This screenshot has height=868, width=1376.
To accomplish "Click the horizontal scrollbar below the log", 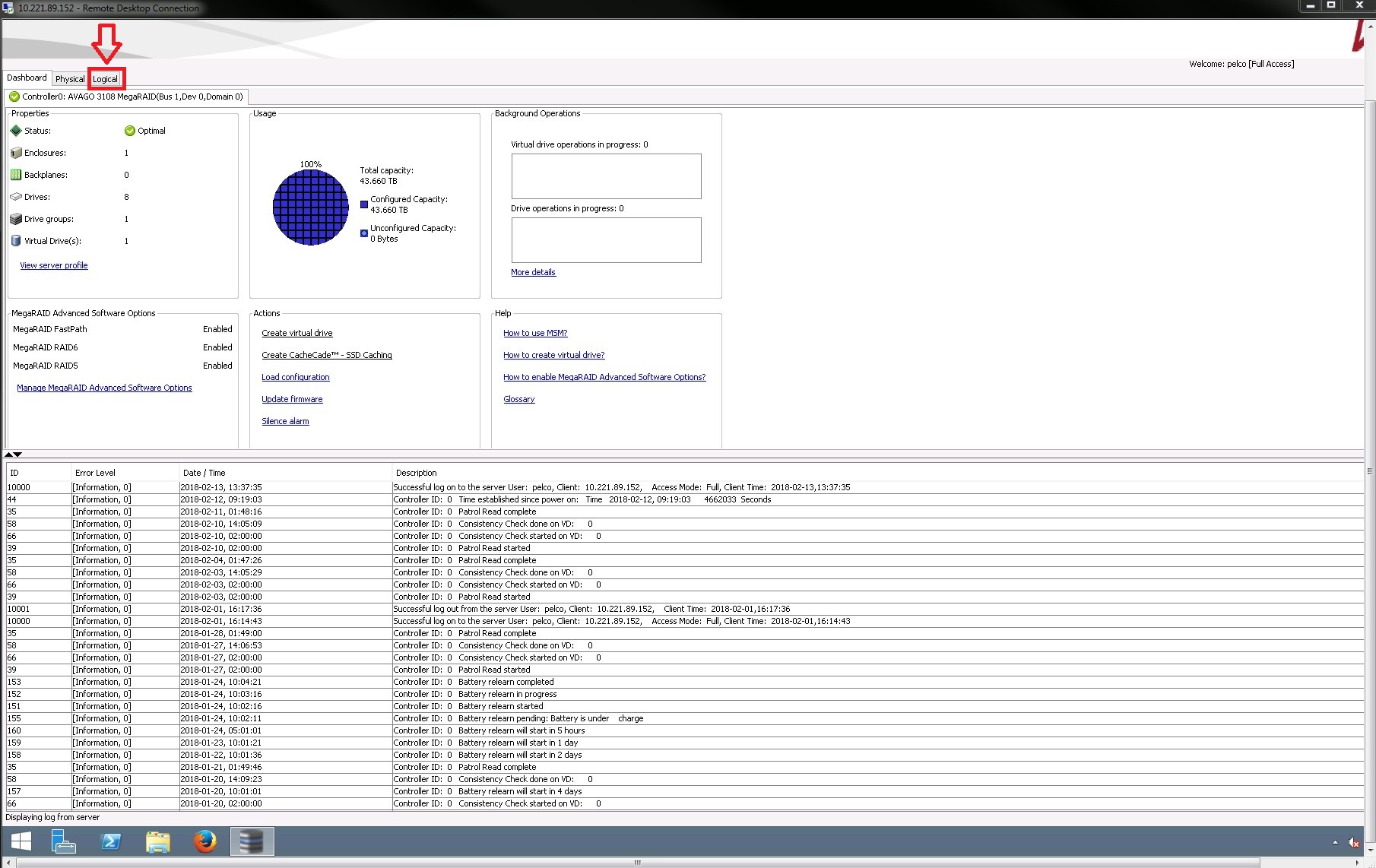I will [636, 862].
